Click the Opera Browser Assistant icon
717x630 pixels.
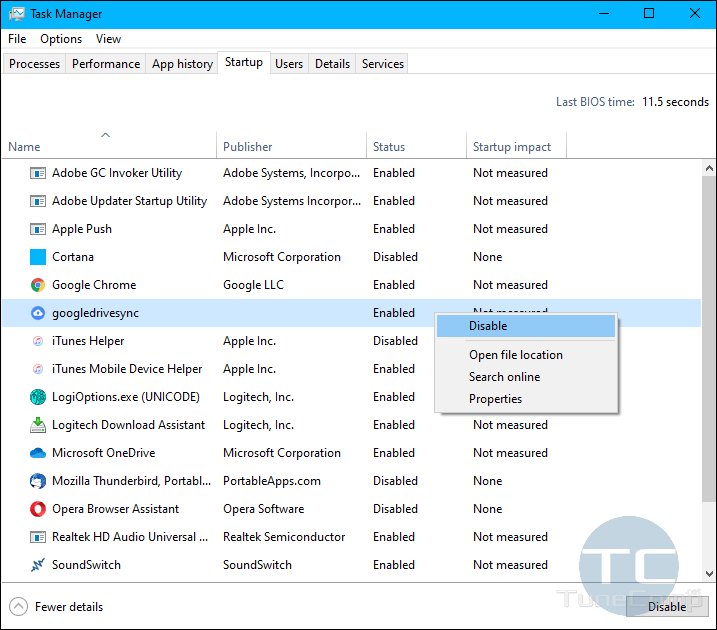(38, 509)
